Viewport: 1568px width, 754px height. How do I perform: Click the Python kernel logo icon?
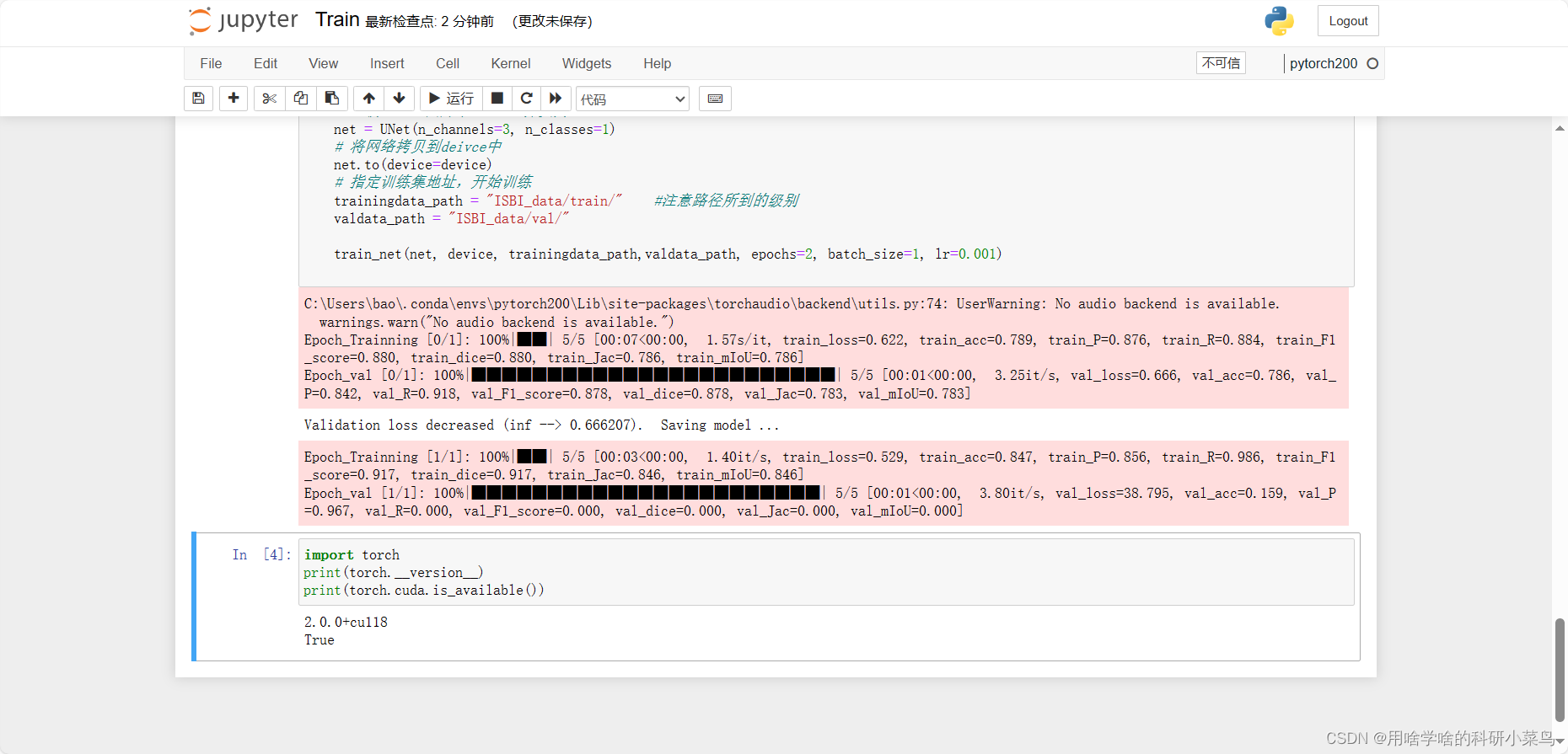(x=1279, y=21)
